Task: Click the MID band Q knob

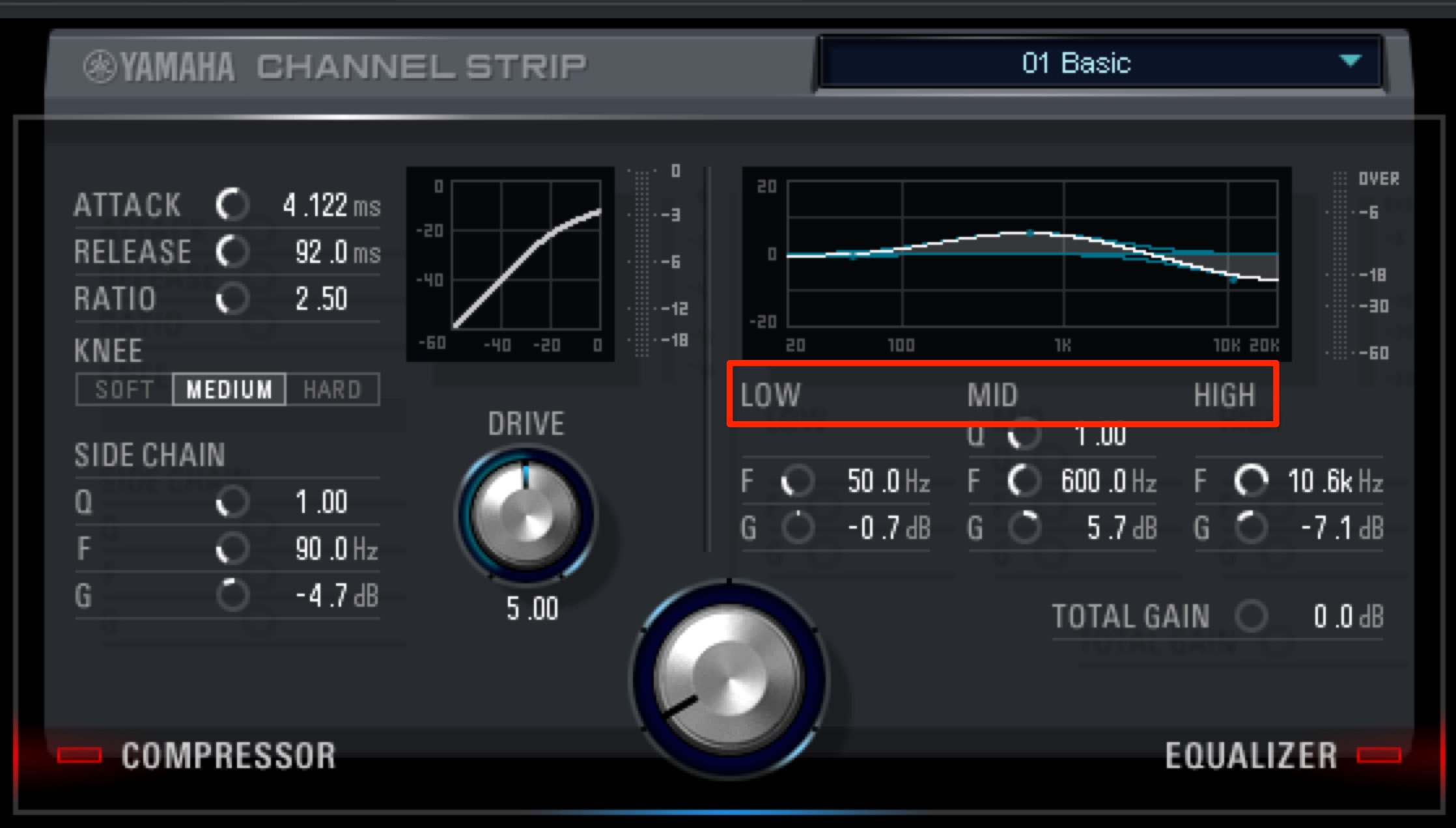Action: tap(1024, 435)
